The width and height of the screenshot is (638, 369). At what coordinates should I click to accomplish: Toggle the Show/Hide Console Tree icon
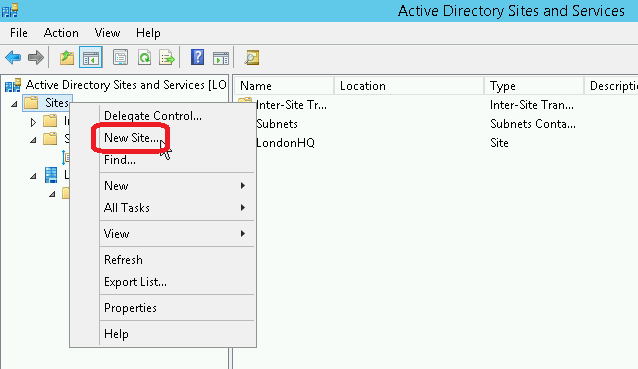pyautogui.click(x=91, y=57)
